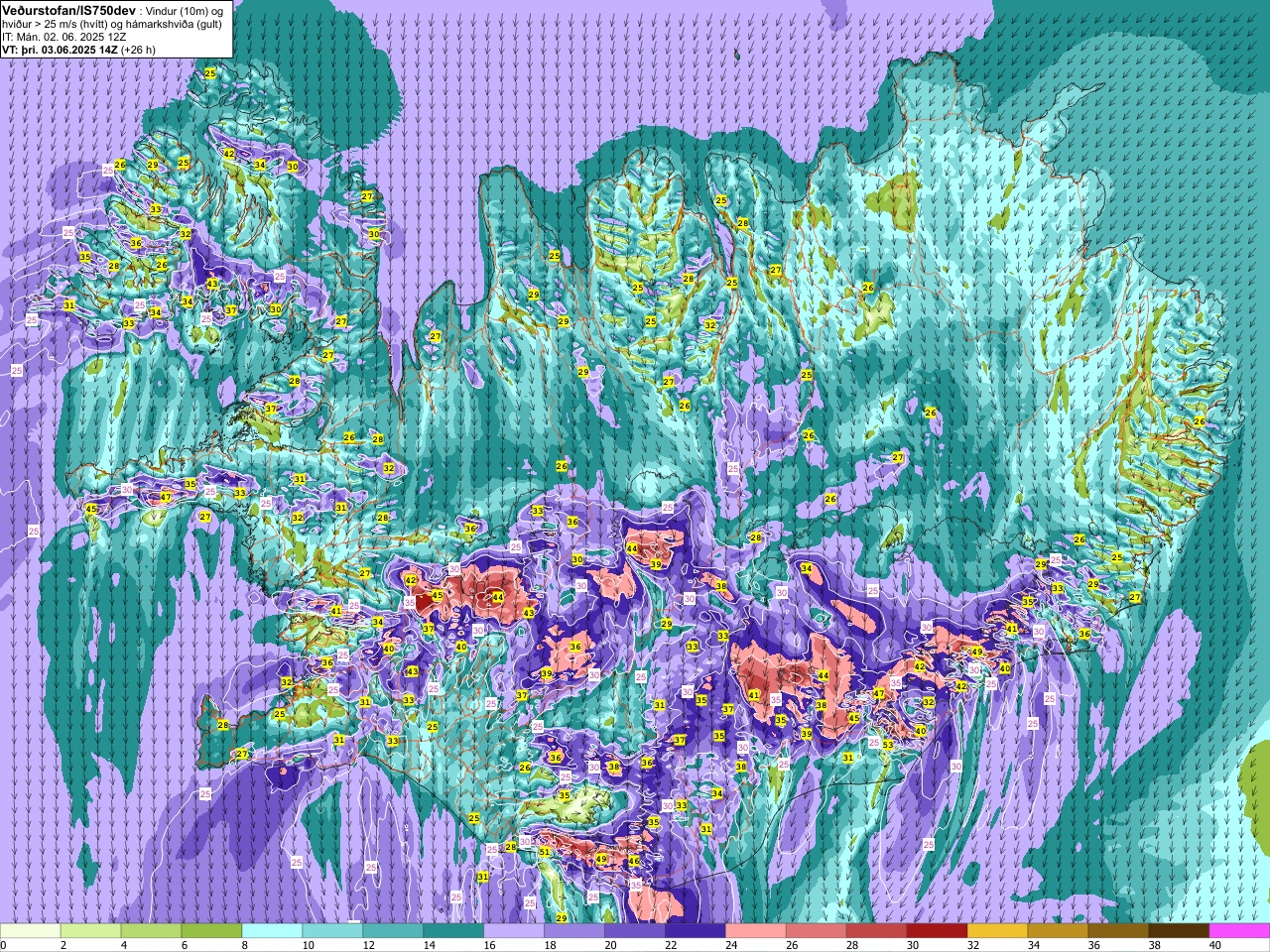Select the pale lavender 16–18 m/s legend swatch
This screenshot has height=952, width=1270.
pos(514,931)
